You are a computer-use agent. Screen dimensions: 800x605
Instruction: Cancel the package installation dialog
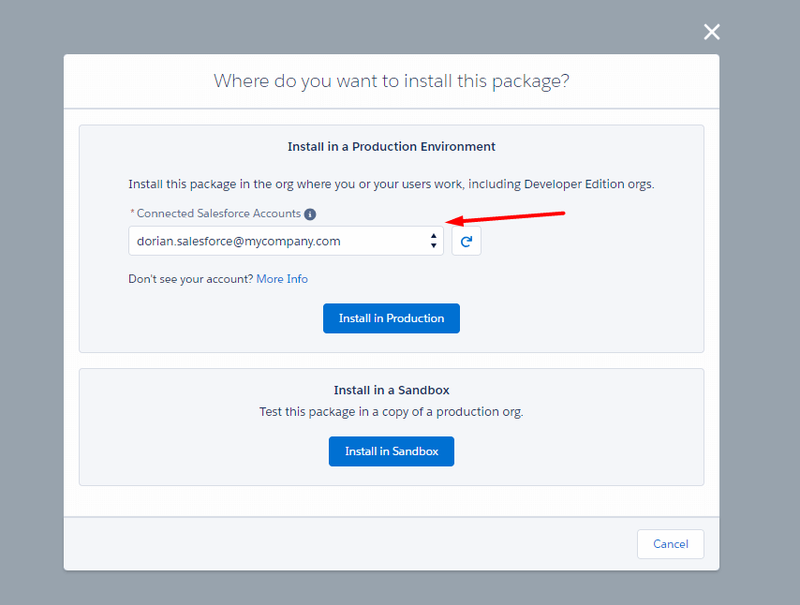point(670,544)
